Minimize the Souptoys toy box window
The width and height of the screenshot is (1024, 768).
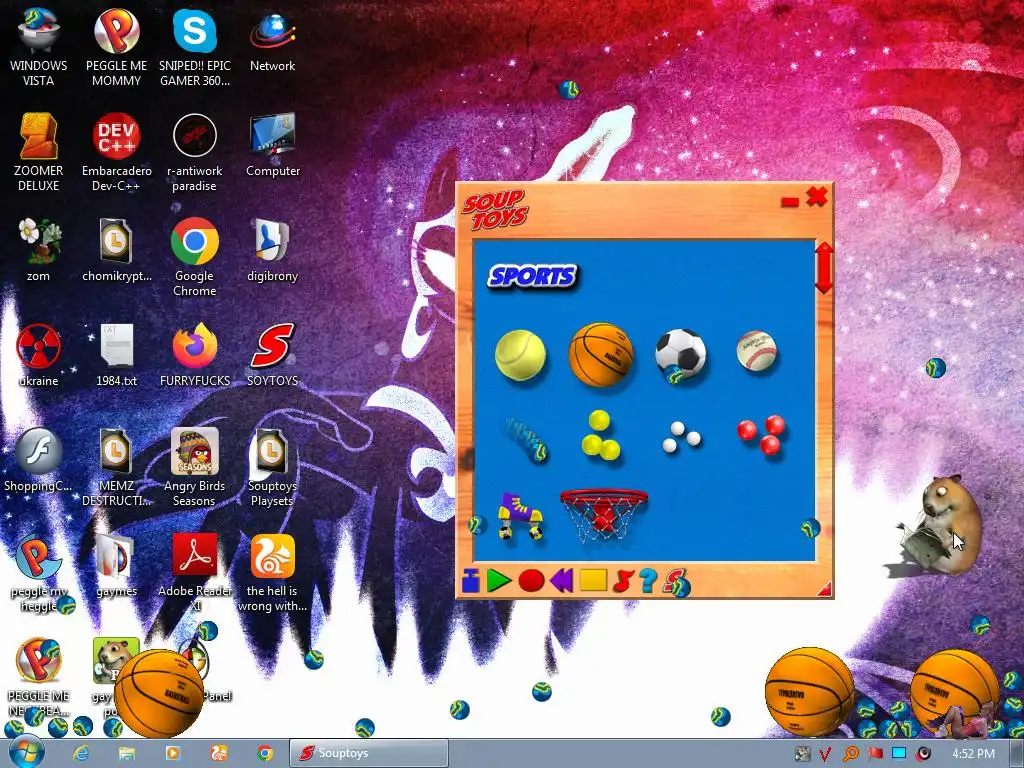pyautogui.click(x=790, y=201)
